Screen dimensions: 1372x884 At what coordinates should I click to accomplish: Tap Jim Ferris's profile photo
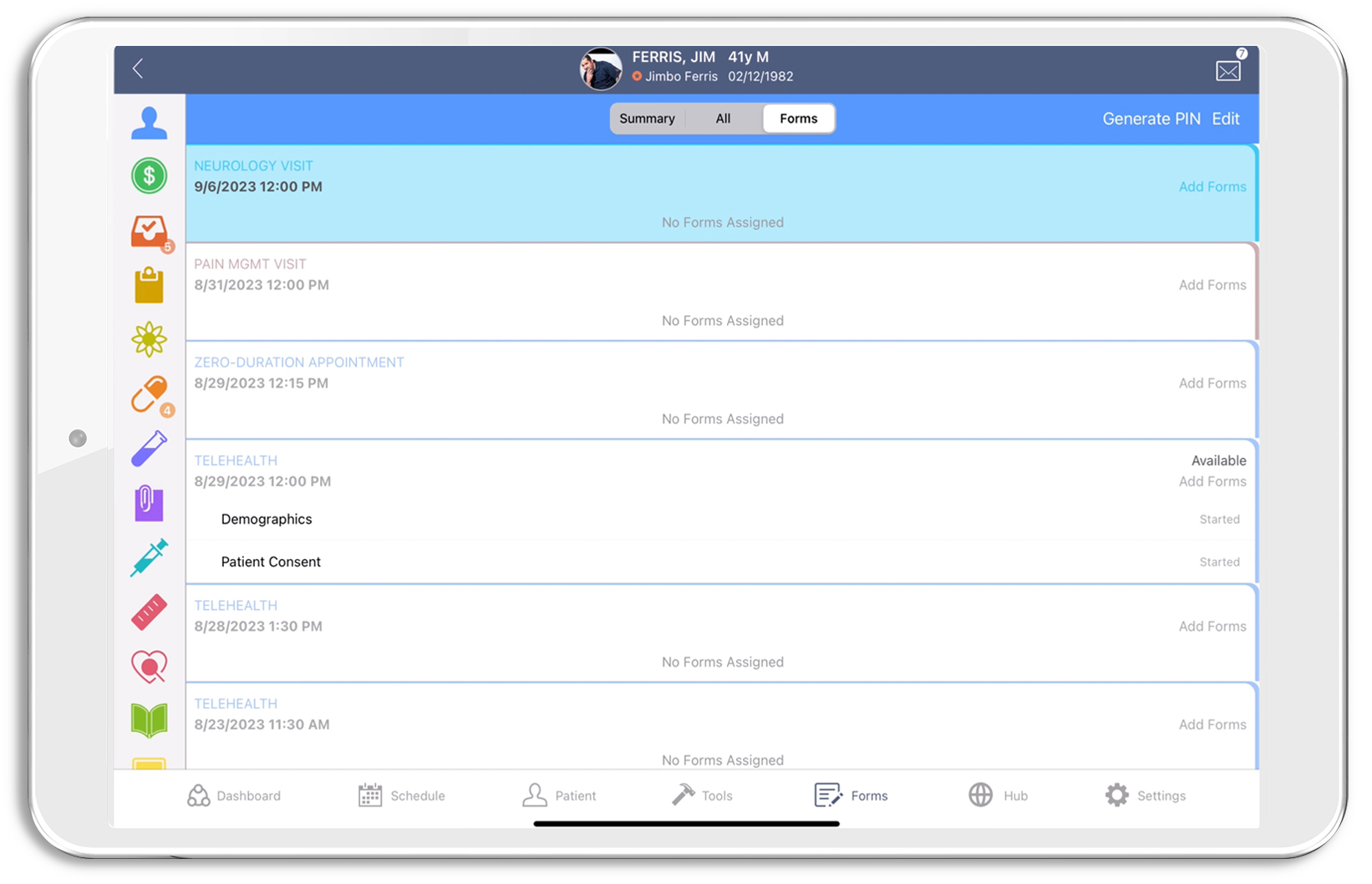[x=601, y=69]
